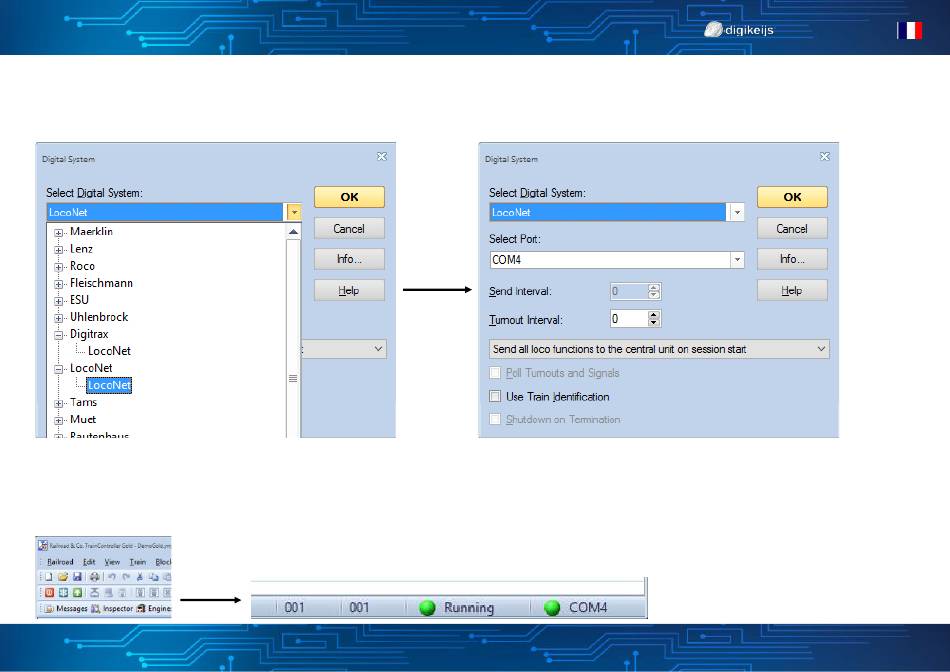Expand the Fleischmann tree node
Screen dimensions: 950x672
click(59, 284)
